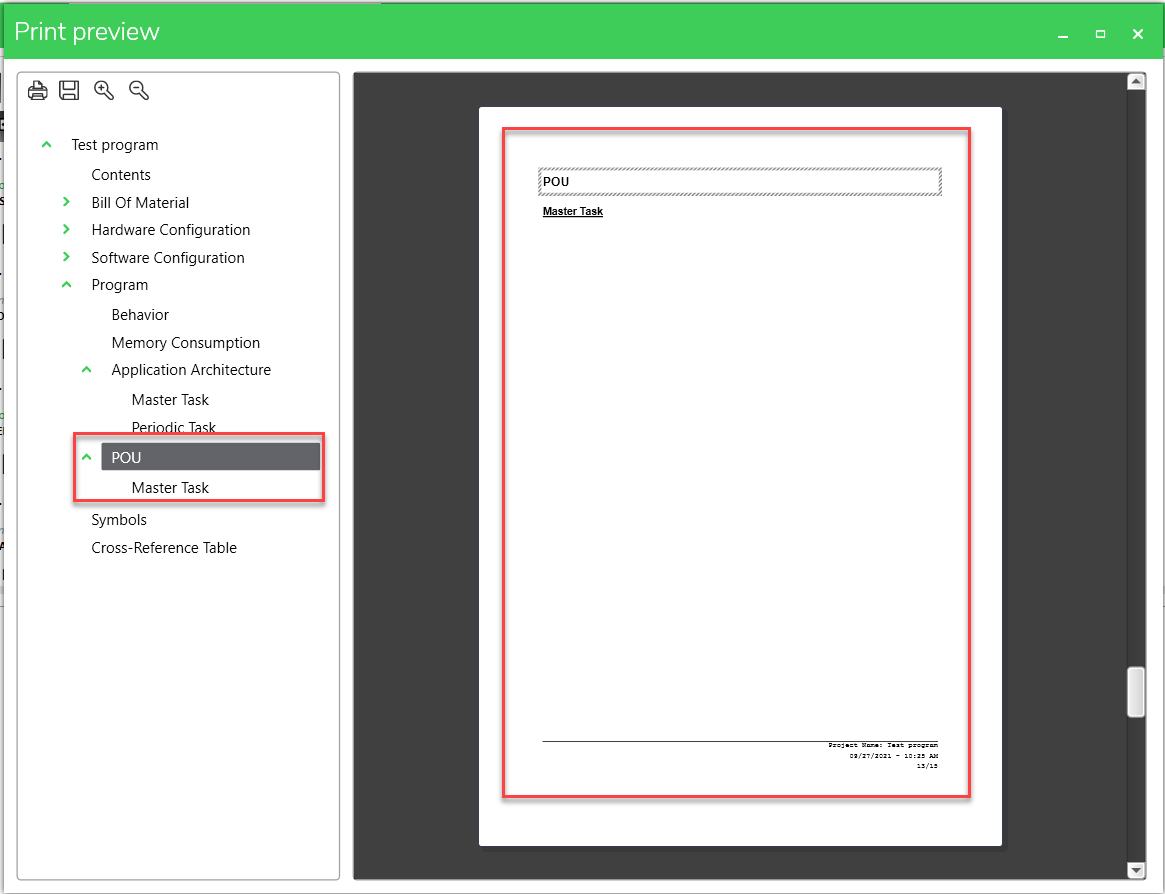This screenshot has height=894, width=1165.
Task: Select the Test program tree item
Action: pos(114,145)
